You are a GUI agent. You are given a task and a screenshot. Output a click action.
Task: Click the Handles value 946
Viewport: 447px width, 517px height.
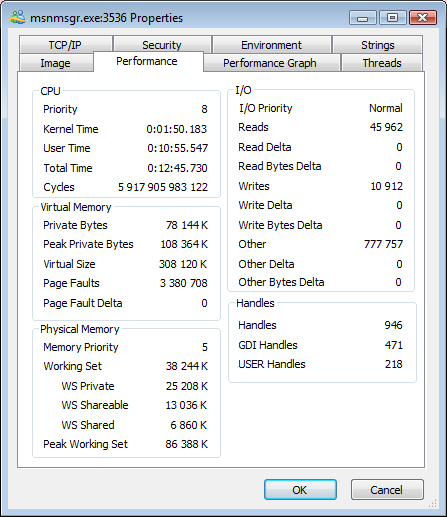point(394,325)
